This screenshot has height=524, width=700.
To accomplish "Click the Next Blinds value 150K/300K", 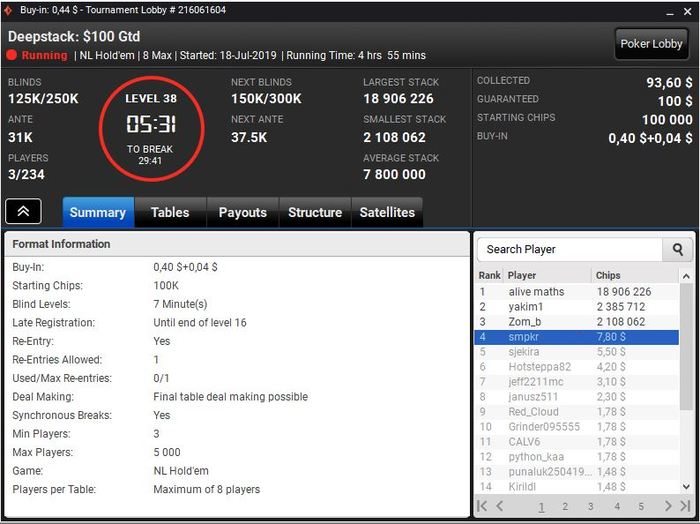I will [266, 99].
